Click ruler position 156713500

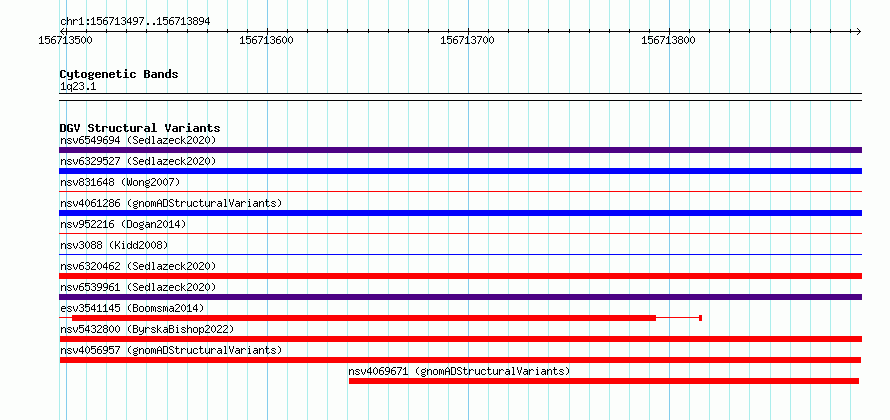tap(67, 40)
